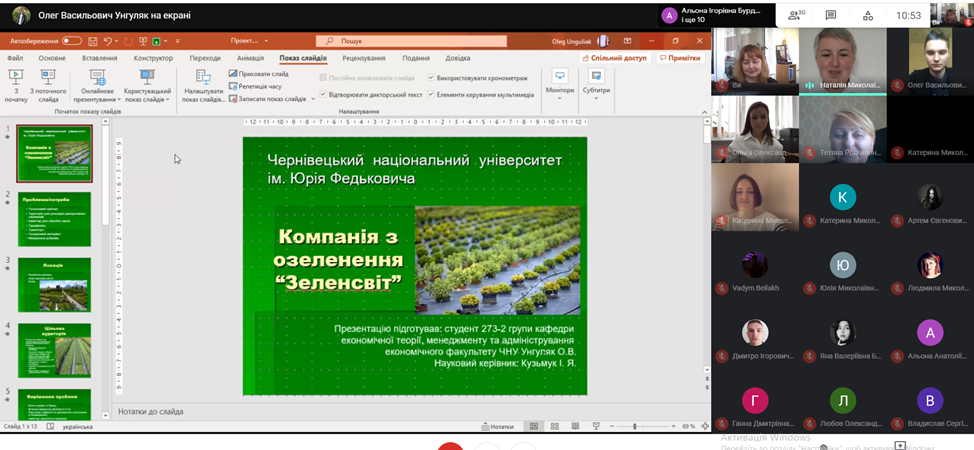Switch to the Home tab
The width and height of the screenshot is (974, 450).
tap(52, 58)
